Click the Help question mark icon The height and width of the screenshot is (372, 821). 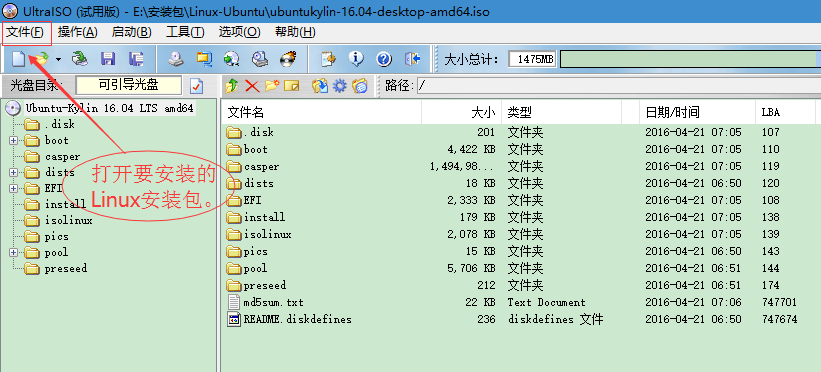pos(384,59)
